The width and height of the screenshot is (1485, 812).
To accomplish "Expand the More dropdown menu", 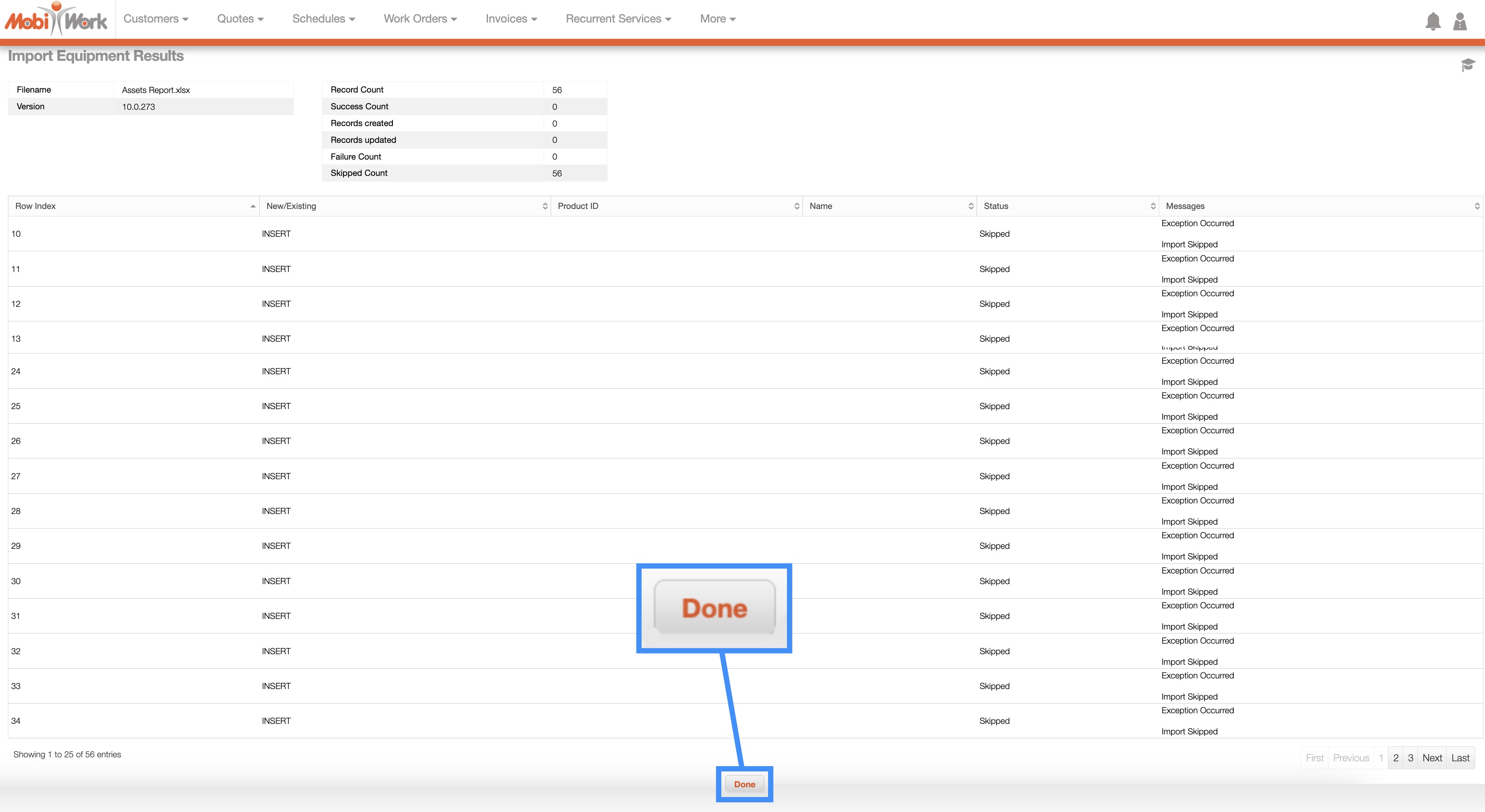I will pos(717,19).
